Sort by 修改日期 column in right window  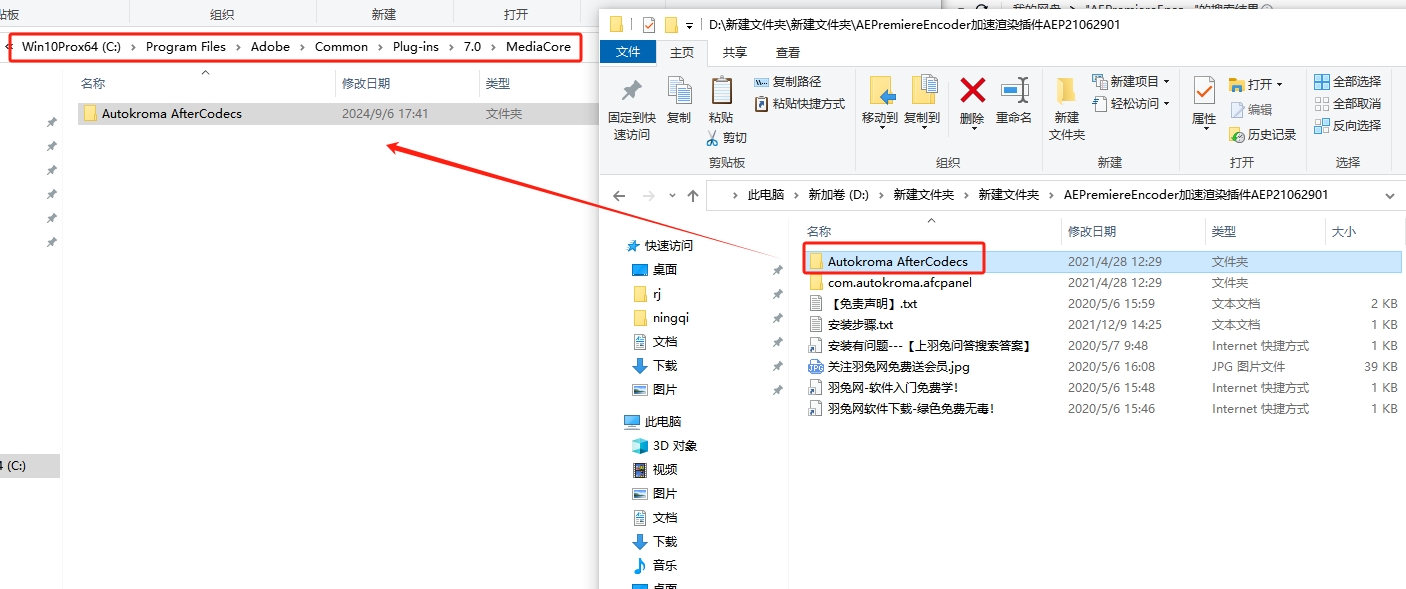coord(1133,231)
